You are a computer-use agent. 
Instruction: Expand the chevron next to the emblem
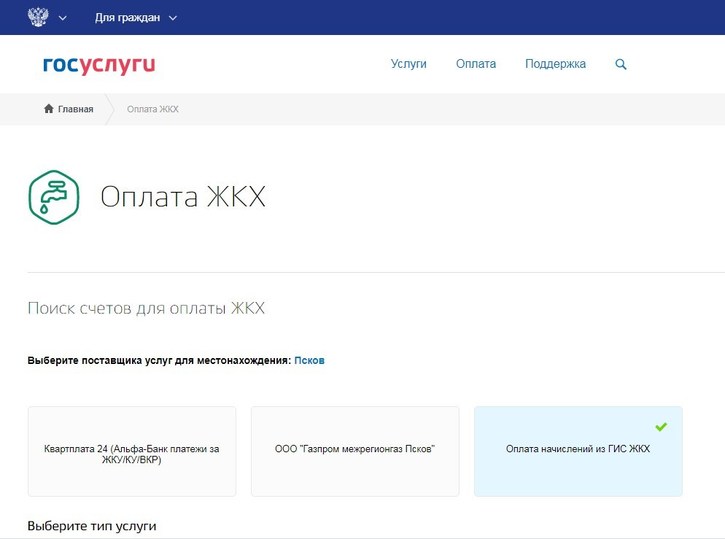coord(63,18)
